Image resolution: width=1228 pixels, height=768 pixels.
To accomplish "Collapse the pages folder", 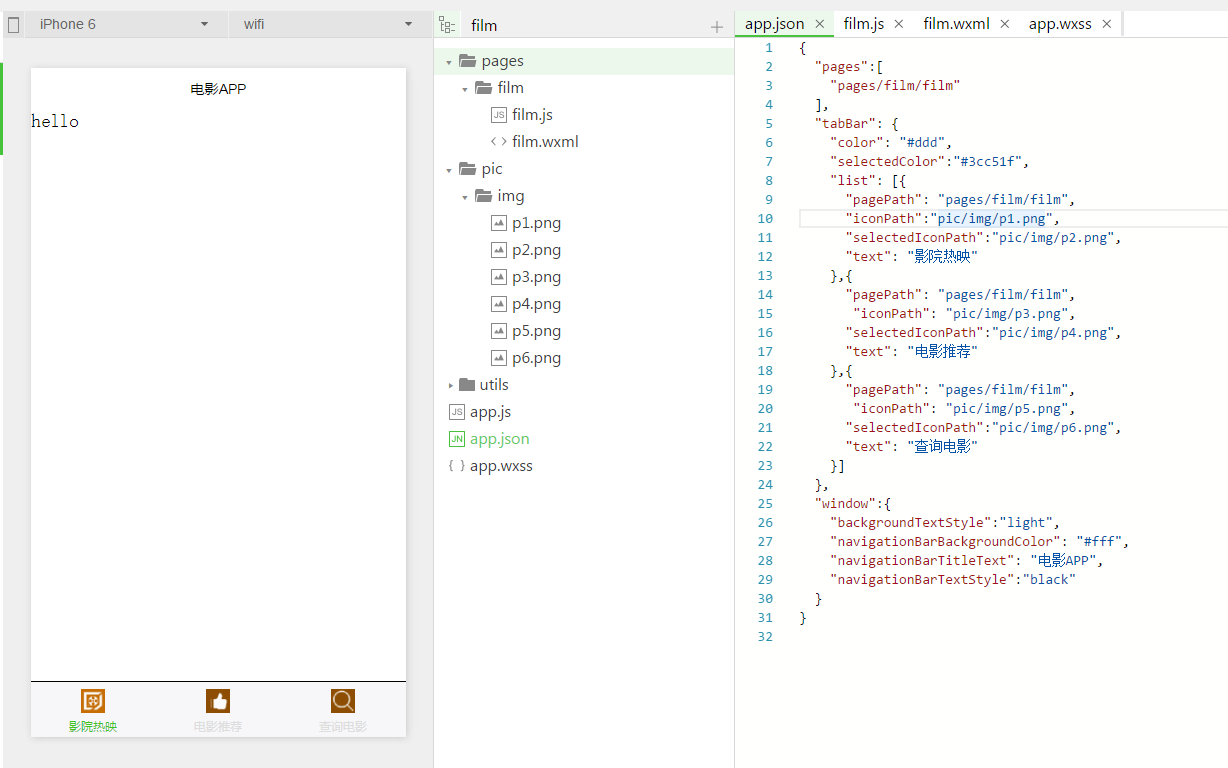I will tap(449, 62).
